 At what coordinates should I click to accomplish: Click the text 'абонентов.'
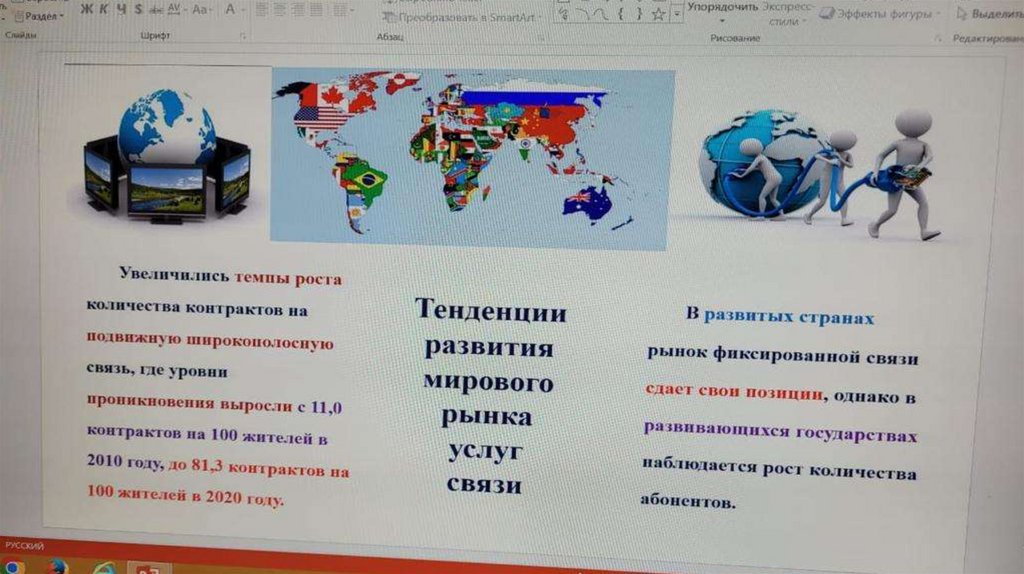click(x=688, y=501)
